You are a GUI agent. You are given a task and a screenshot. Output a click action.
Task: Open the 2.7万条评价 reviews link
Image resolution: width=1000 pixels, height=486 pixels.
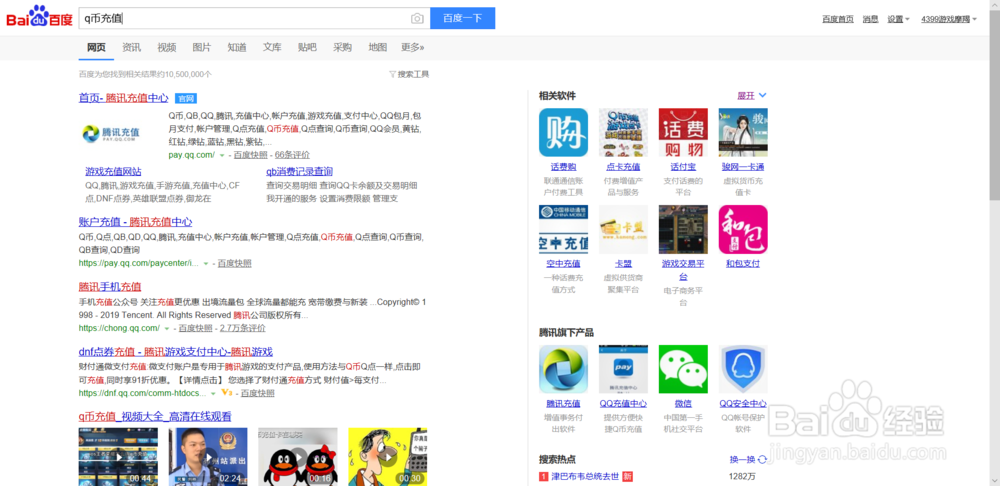coord(243,328)
